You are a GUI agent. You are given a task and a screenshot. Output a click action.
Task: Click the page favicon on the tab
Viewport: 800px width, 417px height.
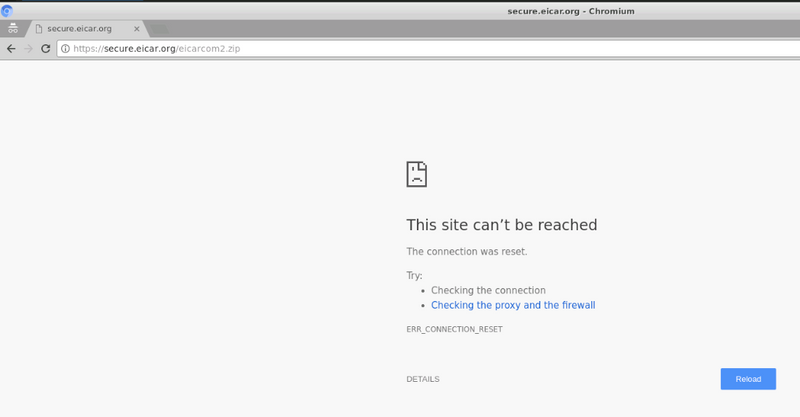pyautogui.click(x=39, y=29)
